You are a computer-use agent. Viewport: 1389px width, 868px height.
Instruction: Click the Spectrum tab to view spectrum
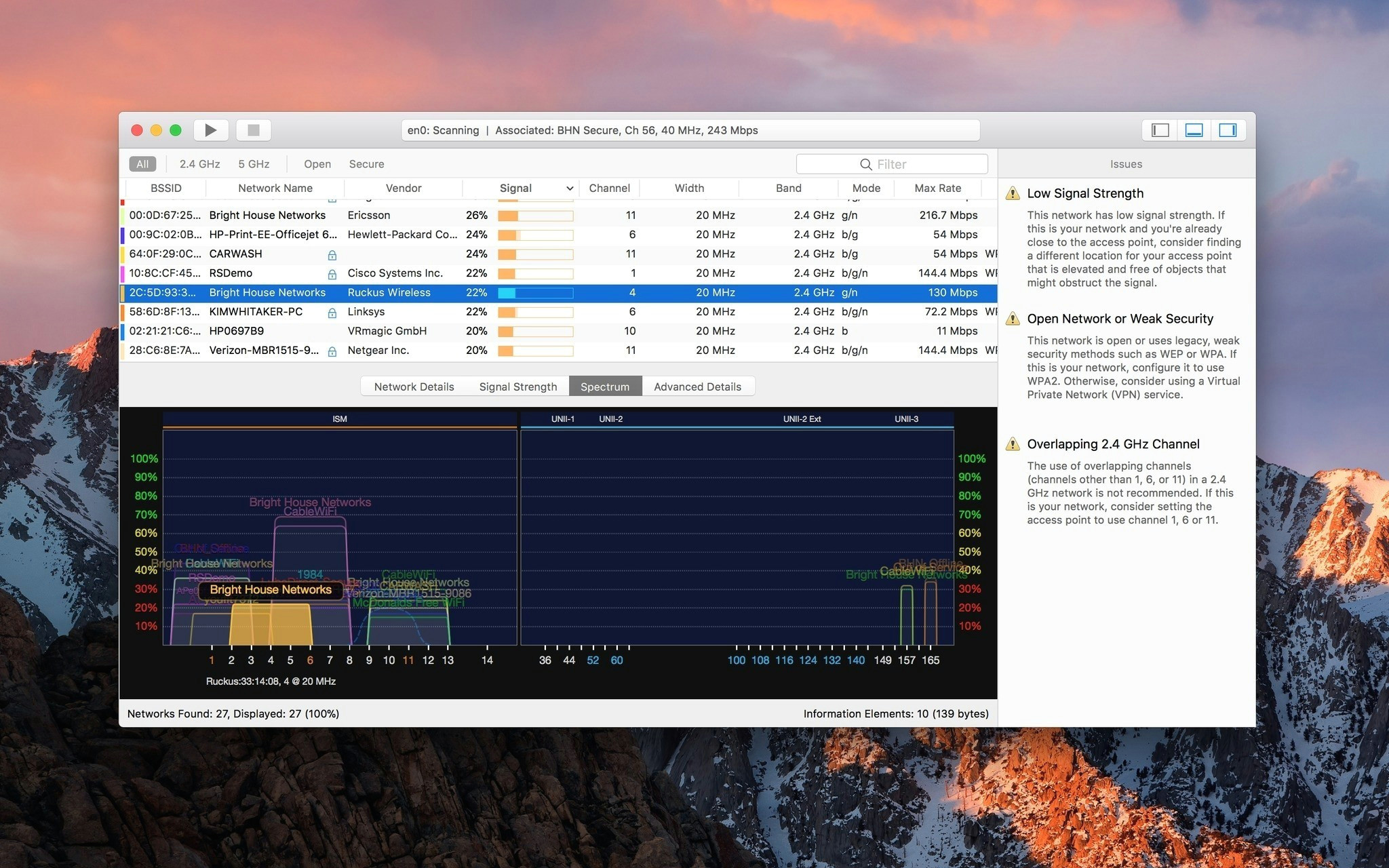pyautogui.click(x=605, y=385)
